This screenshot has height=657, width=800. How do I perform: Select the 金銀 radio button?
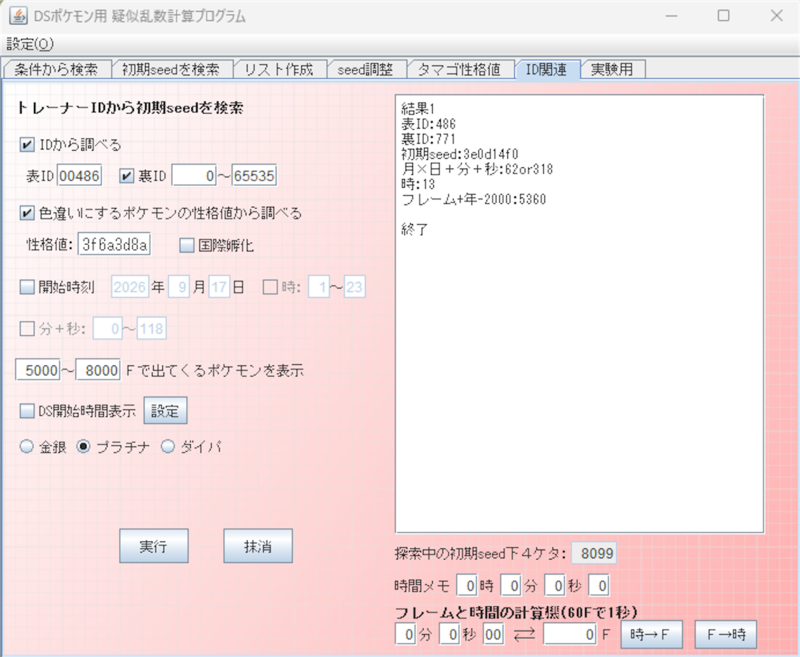click(27, 447)
